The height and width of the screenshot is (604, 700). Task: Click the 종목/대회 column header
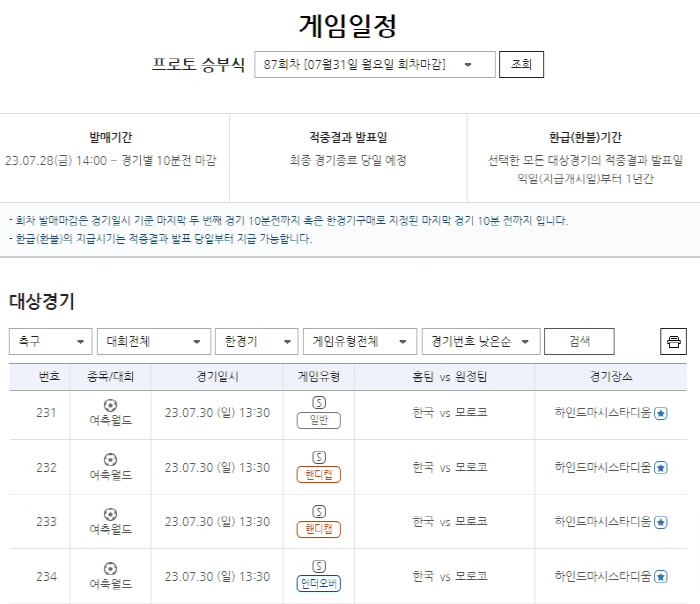pyautogui.click(x=110, y=377)
